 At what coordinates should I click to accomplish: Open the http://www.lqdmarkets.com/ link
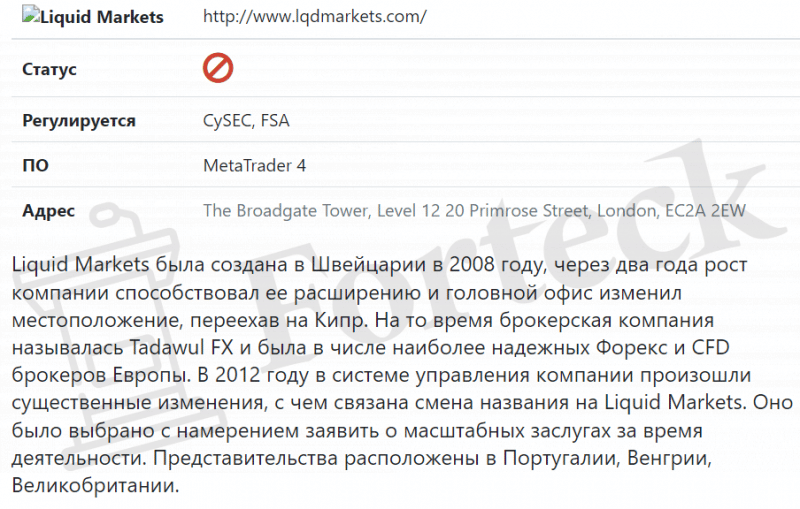(x=314, y=17)
